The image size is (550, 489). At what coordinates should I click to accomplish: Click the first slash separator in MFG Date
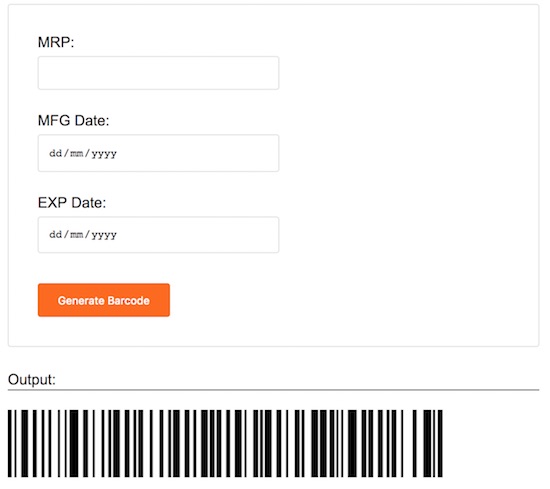point(66,153)
